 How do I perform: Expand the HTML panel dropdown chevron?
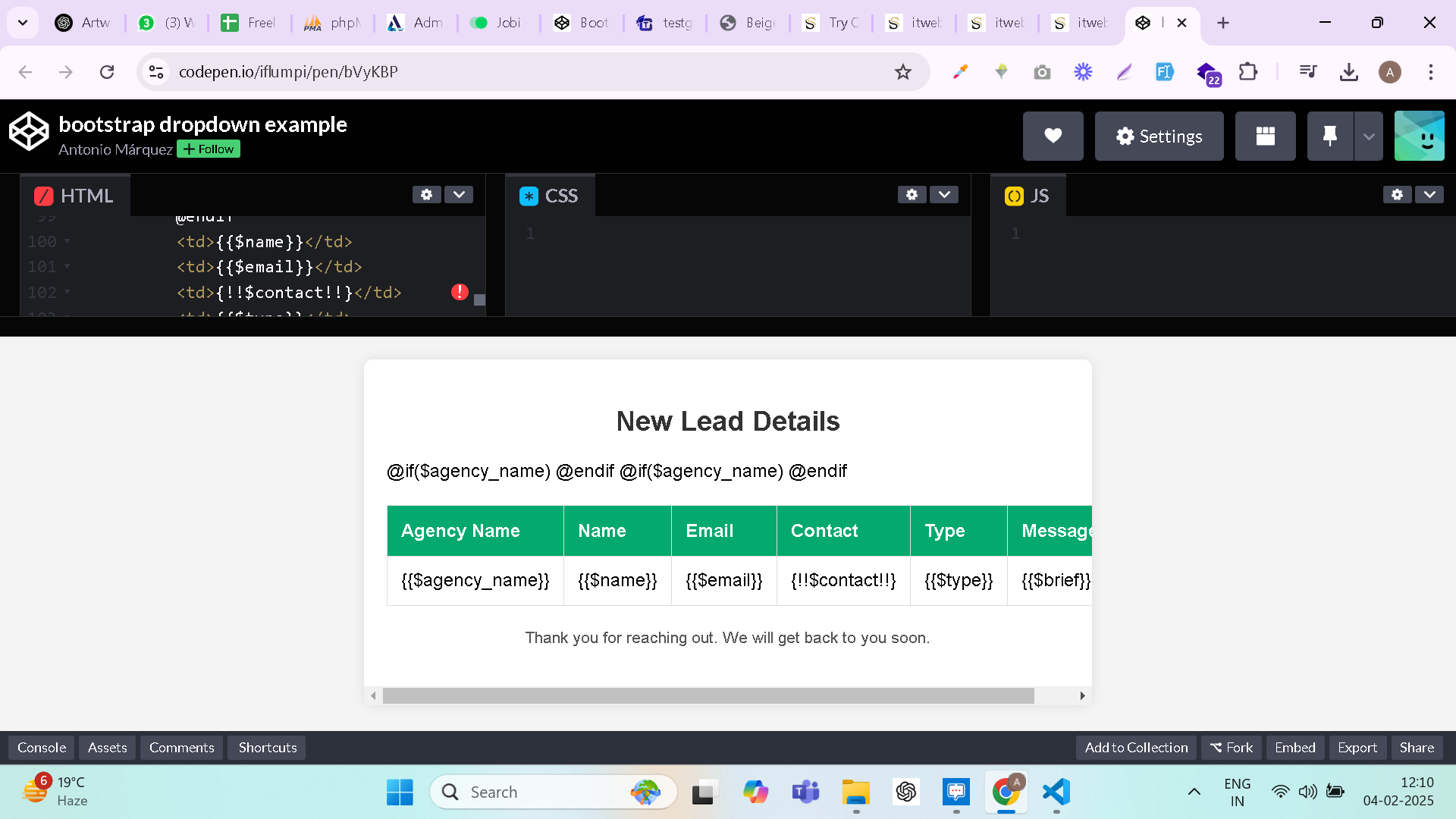point(459,195)
